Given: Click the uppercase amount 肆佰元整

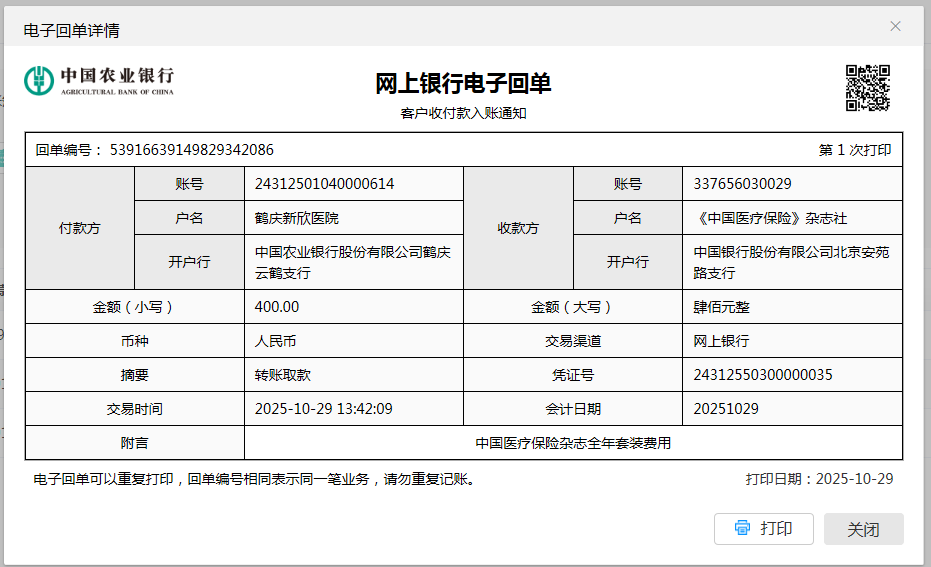Looking at the screenshot, I should pyautogui.click(x=721, y=307).
